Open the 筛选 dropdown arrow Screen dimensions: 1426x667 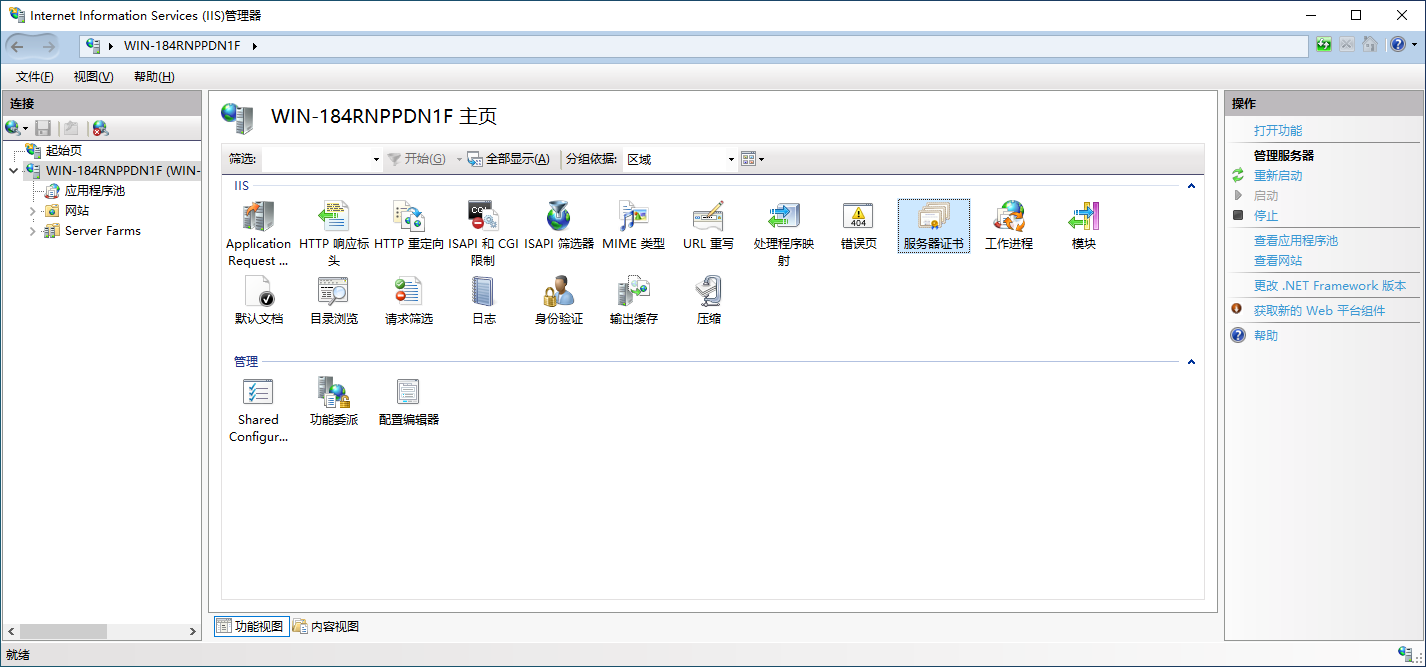click(376, 159)
